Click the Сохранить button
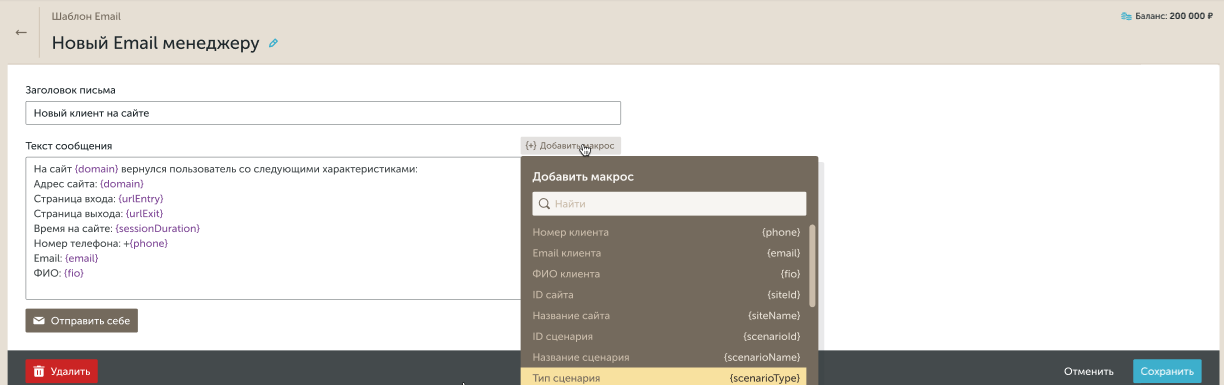1224x385 pixels. [1167, 371]
